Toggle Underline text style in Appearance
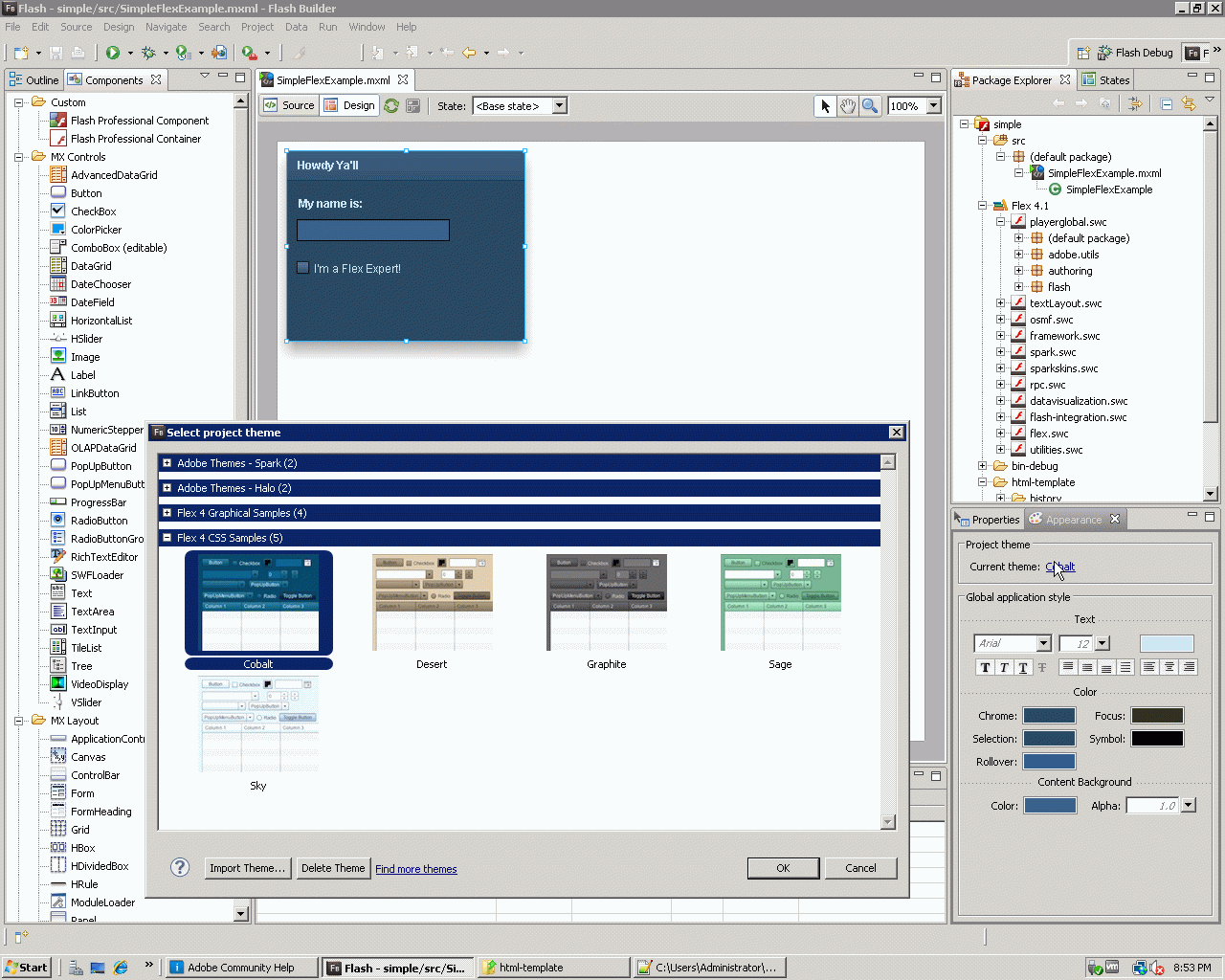This screenshot has height=980, width=1225. click(1023, 667)
